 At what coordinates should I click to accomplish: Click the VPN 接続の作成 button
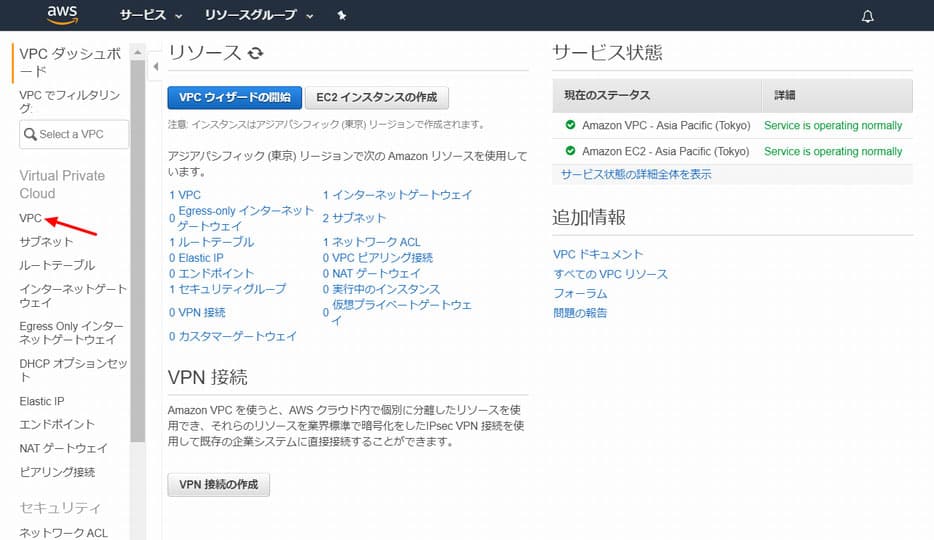(219, 485)
